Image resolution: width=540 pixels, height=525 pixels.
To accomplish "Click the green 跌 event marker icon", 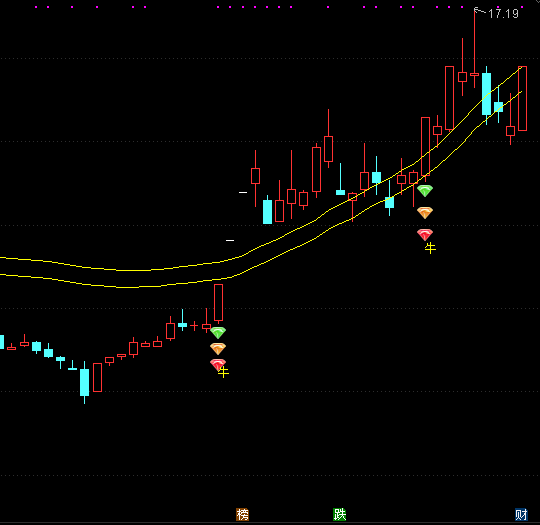I will coord(340,515).
